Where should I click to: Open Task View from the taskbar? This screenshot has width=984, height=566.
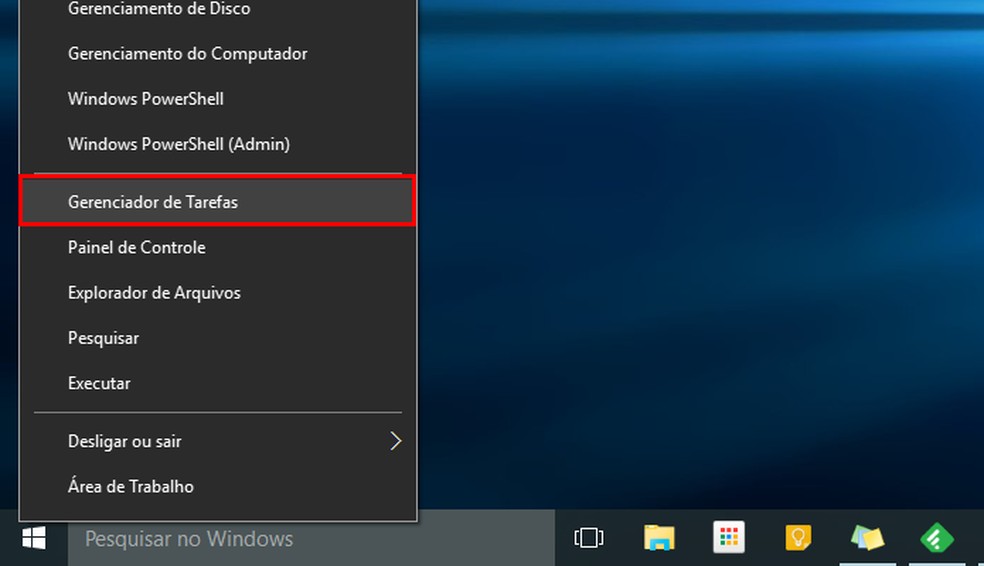point(589,538)
